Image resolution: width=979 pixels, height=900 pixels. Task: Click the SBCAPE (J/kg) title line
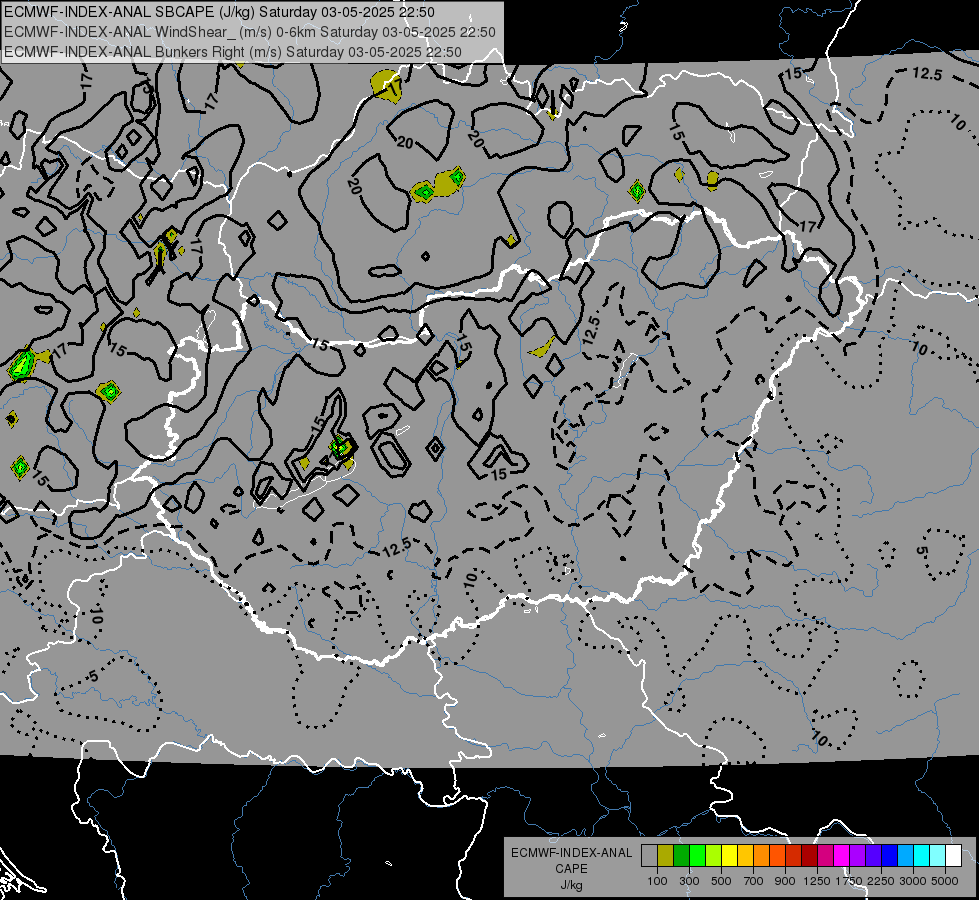[219, 12]
